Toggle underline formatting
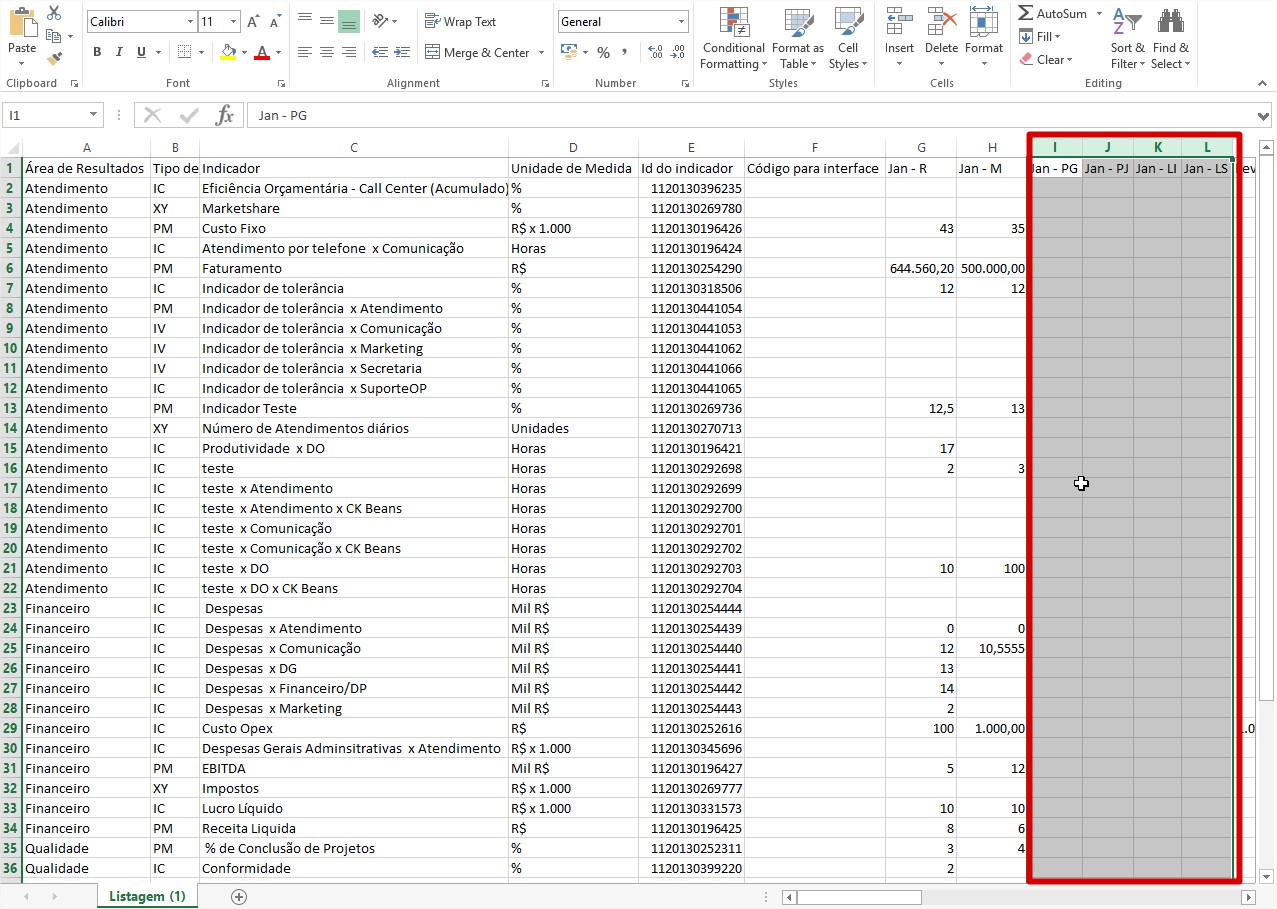The width and height of the screenshot is (1277, 909). [141, 52]
